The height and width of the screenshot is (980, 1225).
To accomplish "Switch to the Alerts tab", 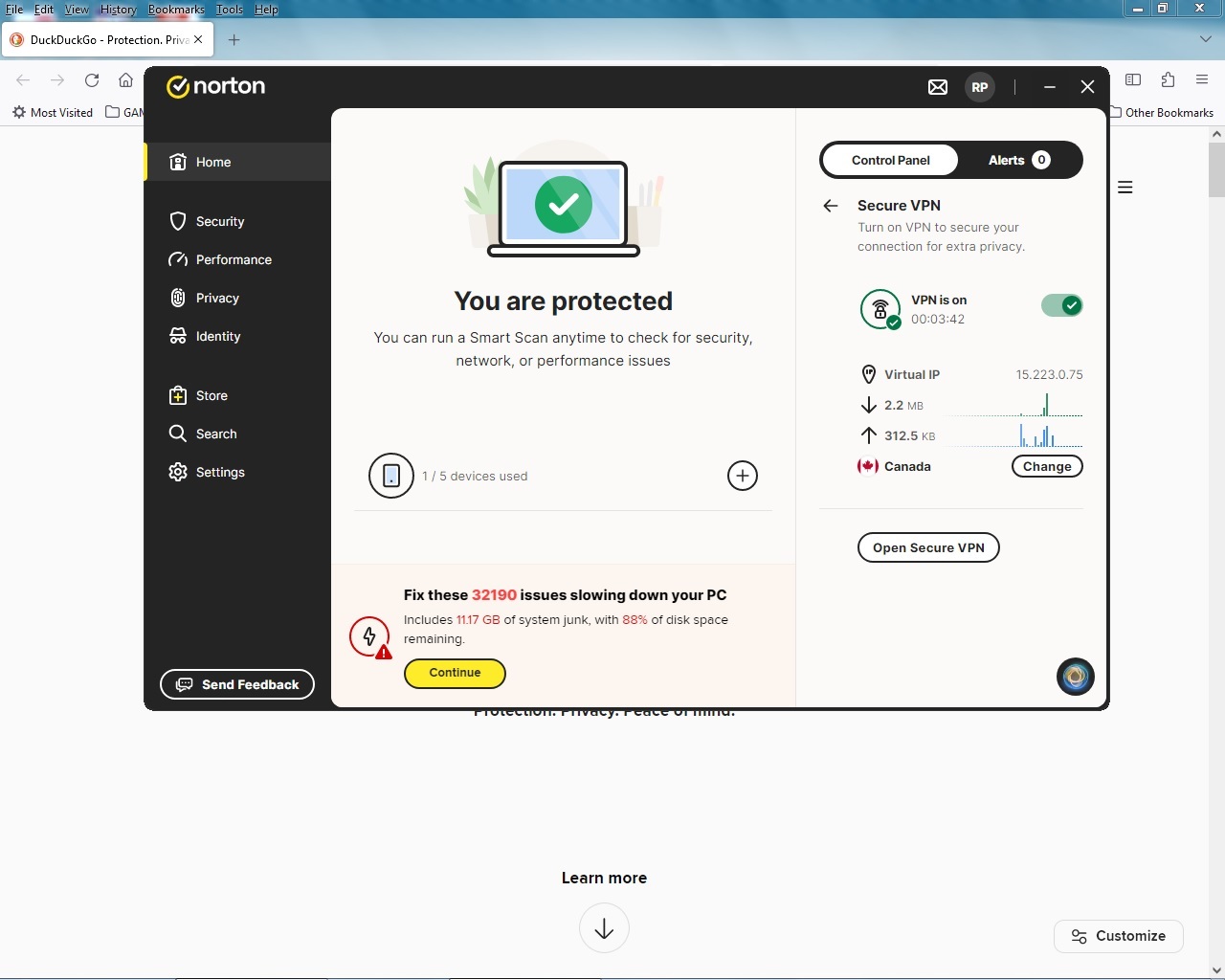I will coord(1018,160).
